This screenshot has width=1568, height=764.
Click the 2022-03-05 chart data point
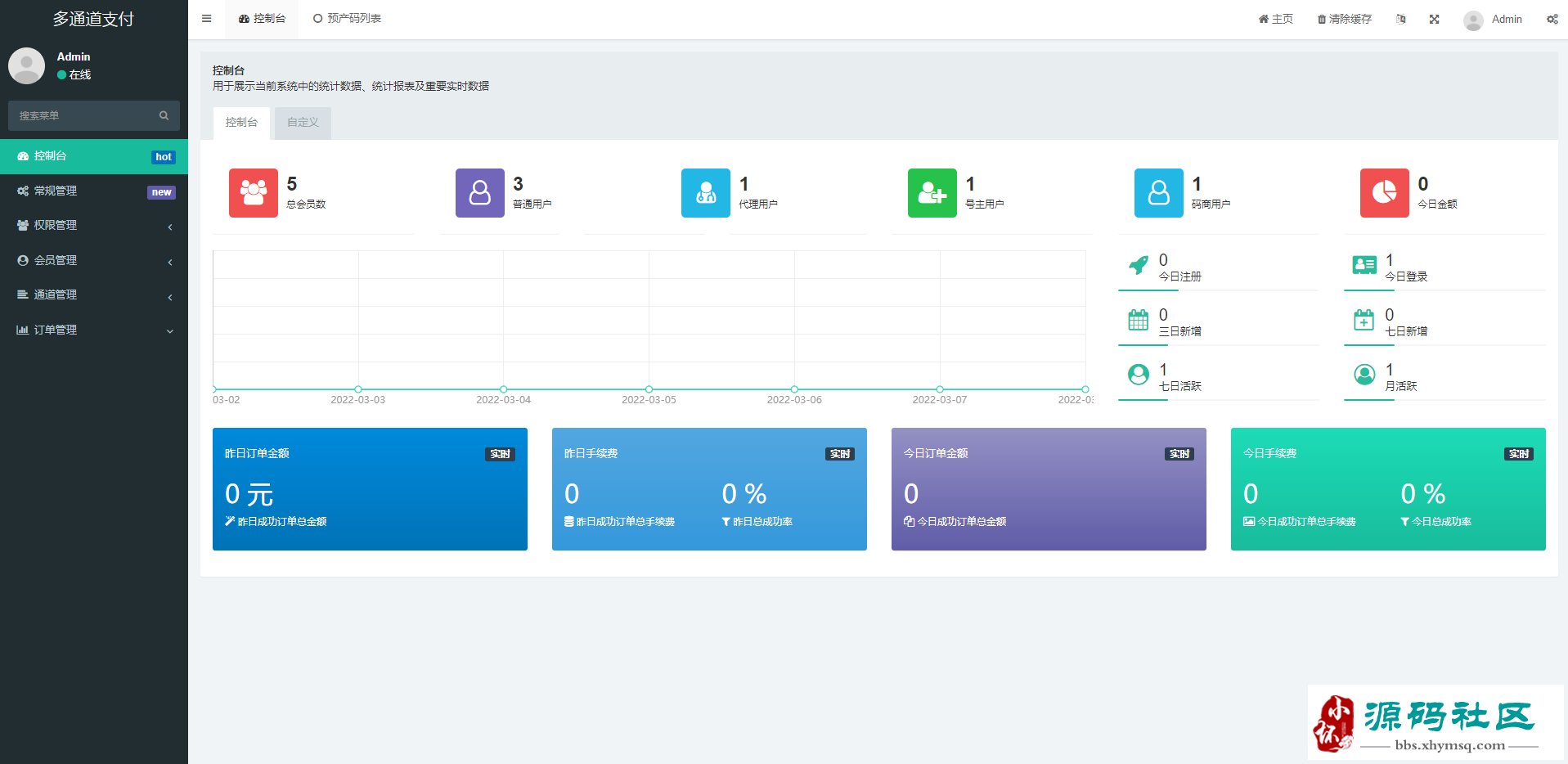point(649,389)
